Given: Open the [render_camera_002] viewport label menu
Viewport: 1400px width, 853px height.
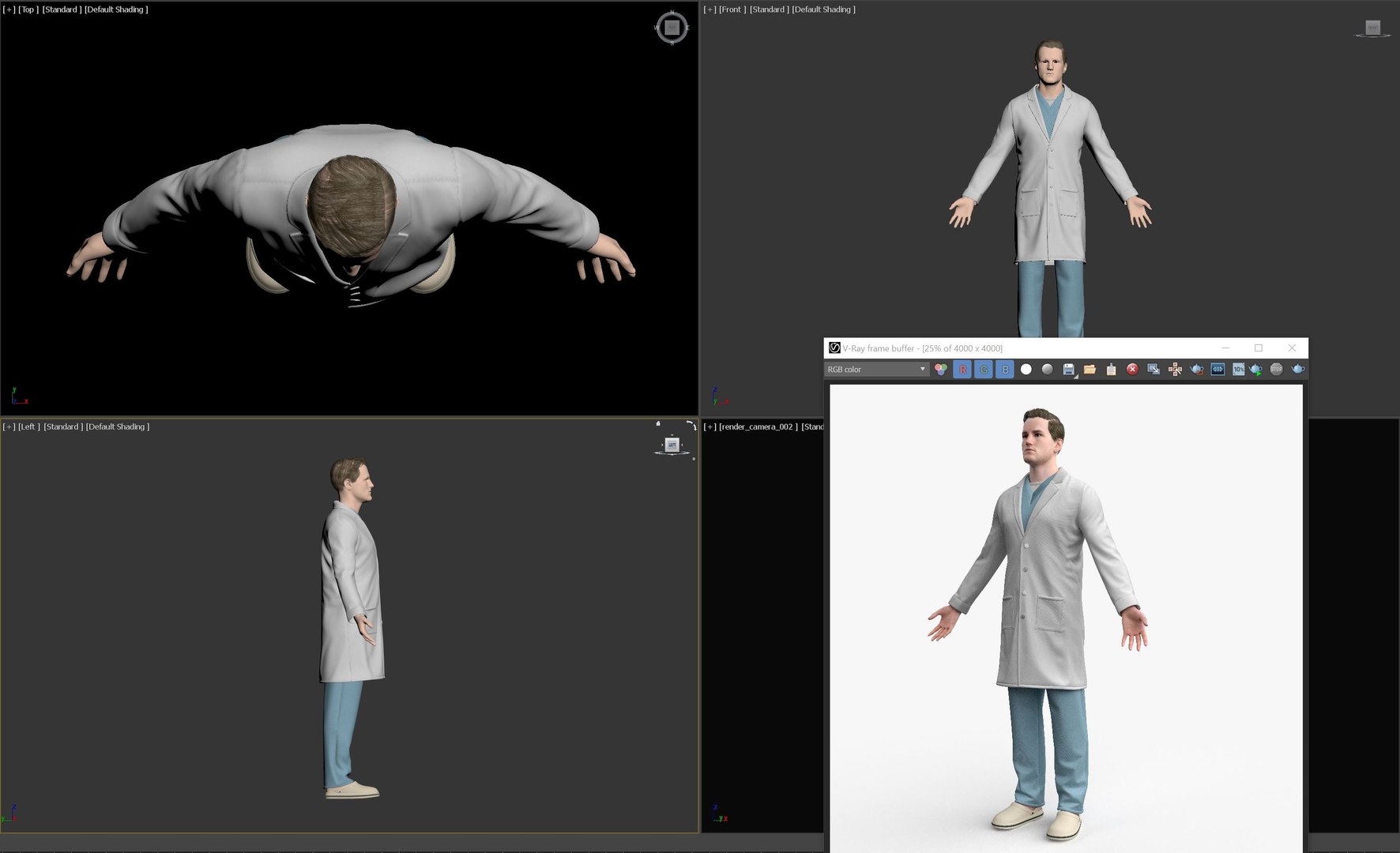Looking at the screenshot, I should [x=758, y=426].
